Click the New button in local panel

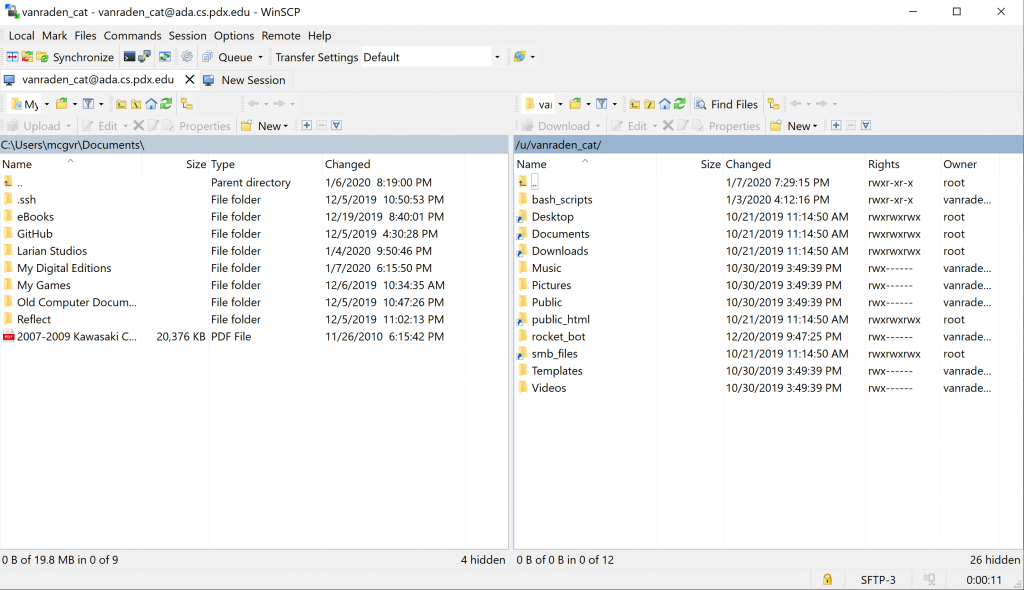(x=264, y=126)
